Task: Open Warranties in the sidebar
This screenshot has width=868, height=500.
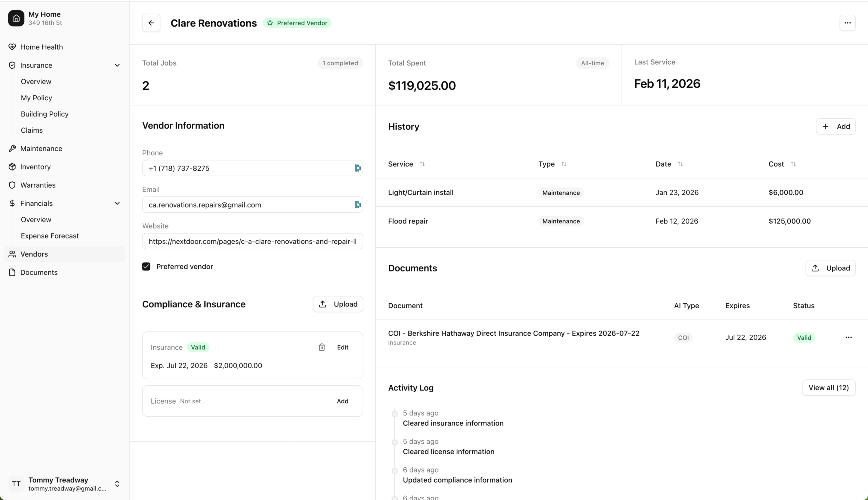Action: click(x=38, y=185)
